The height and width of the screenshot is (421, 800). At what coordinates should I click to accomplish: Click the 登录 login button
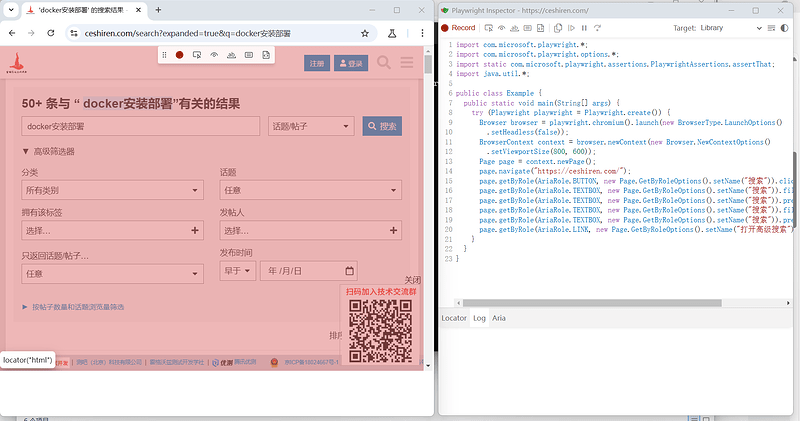351,63
